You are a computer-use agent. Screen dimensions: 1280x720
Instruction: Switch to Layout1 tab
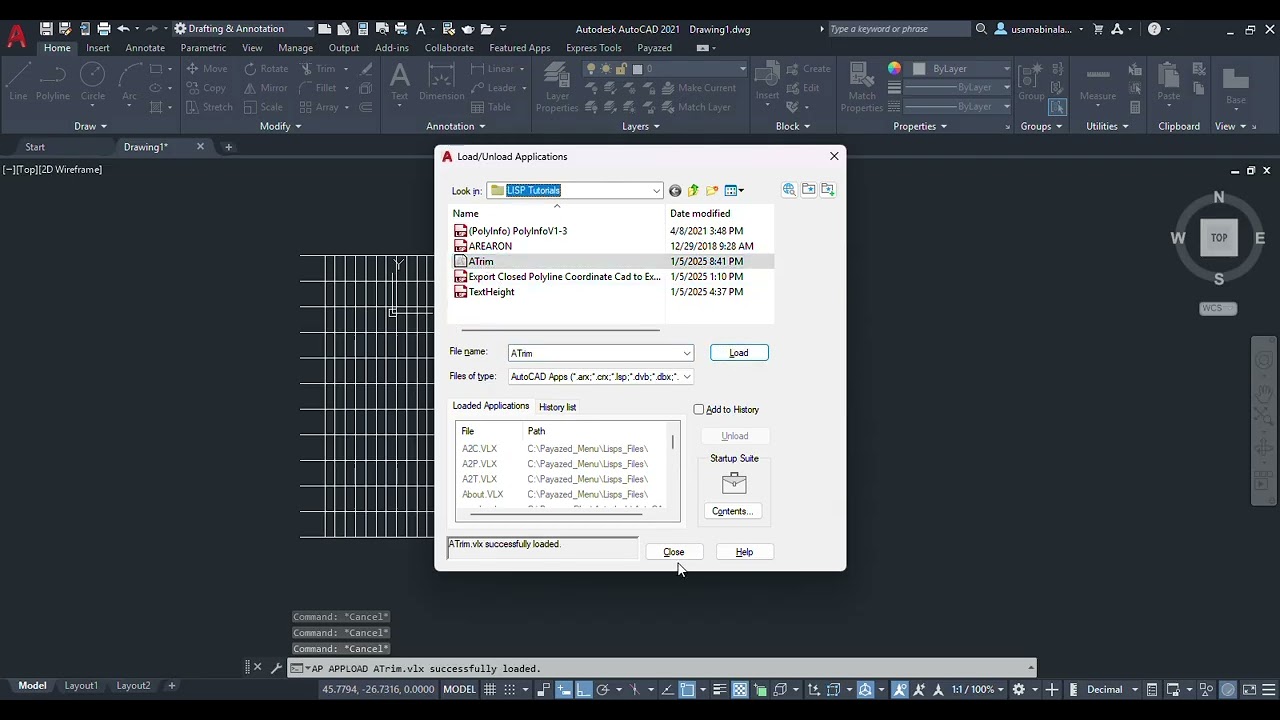pos(81,686)
